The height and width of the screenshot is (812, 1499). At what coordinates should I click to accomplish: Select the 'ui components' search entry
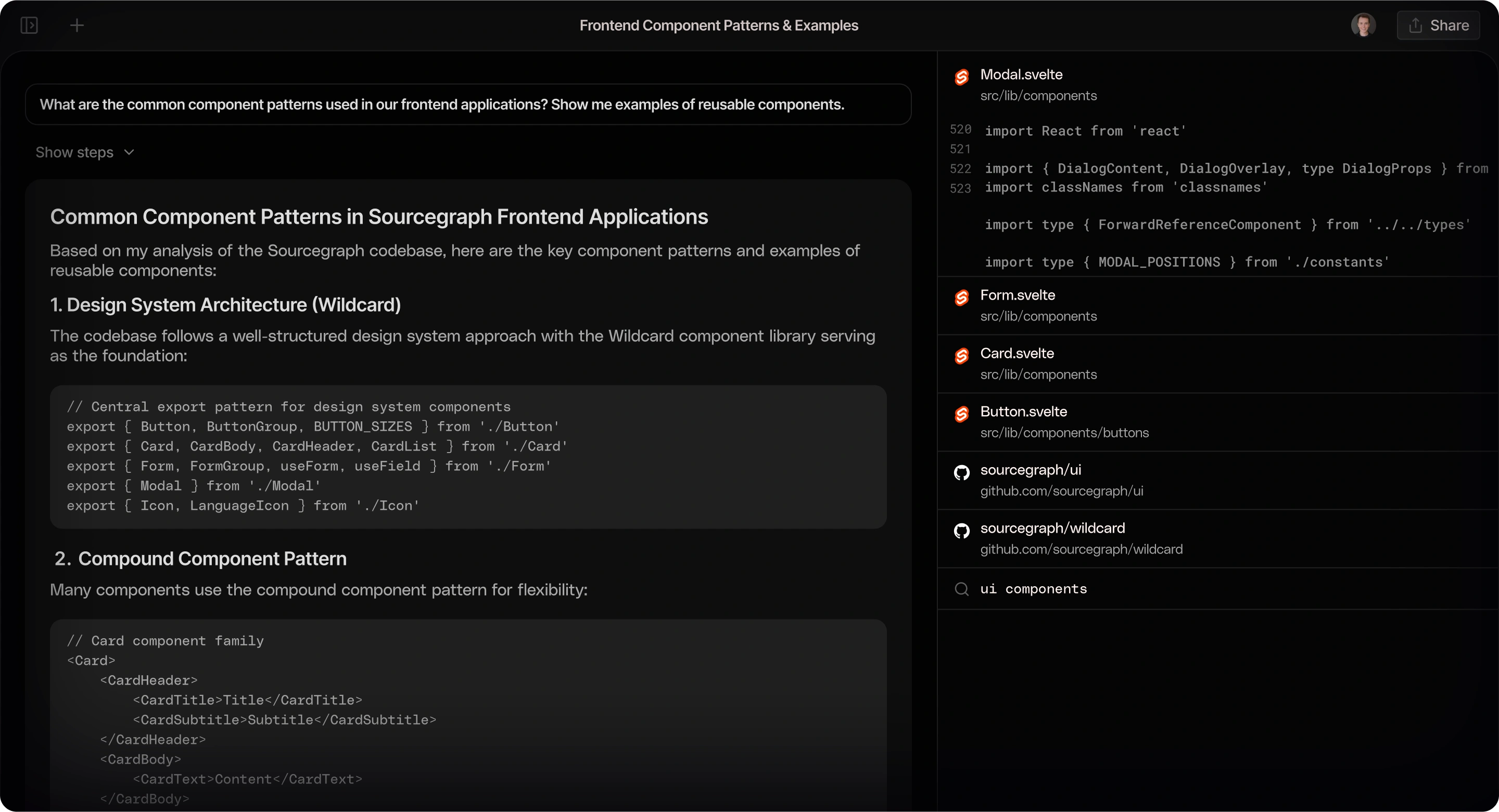pos(1218,589)
